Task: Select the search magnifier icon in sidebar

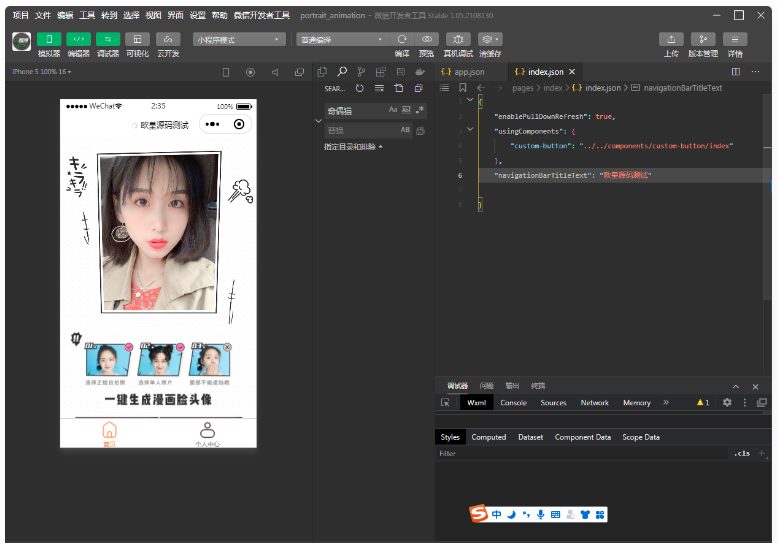Action: 342,72
